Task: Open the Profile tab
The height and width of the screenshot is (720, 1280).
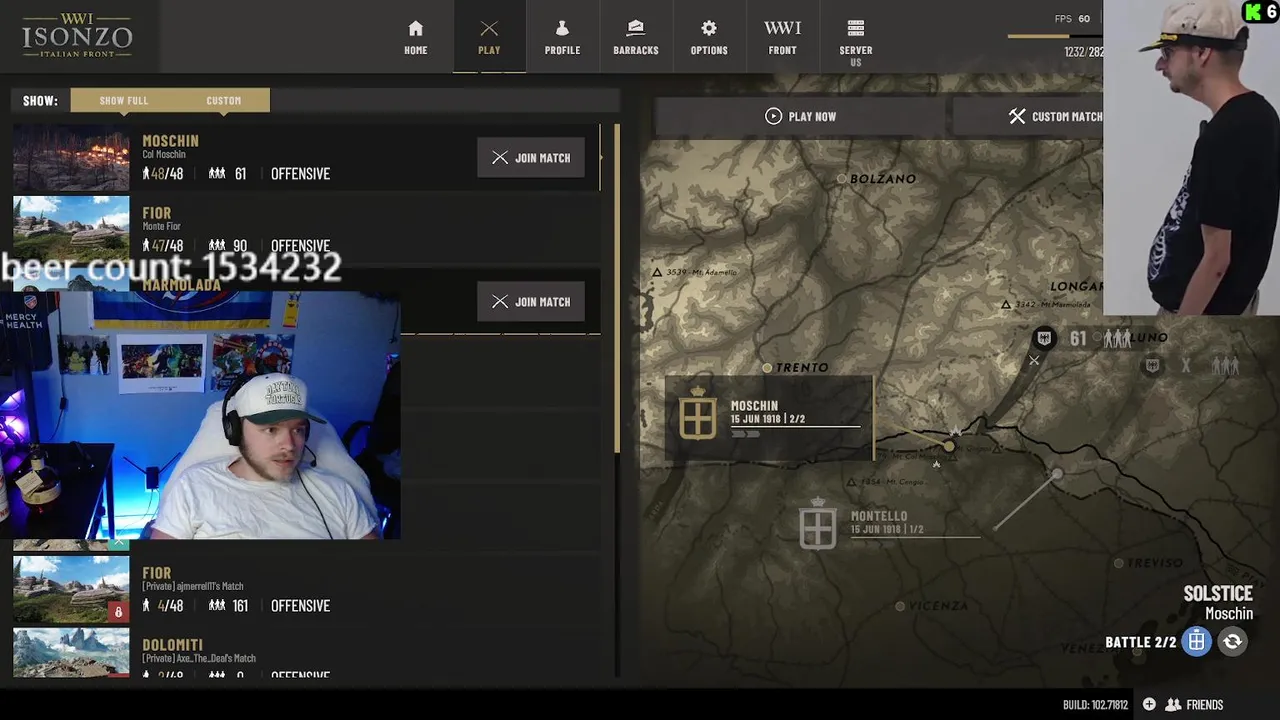Action: point(562,37)
